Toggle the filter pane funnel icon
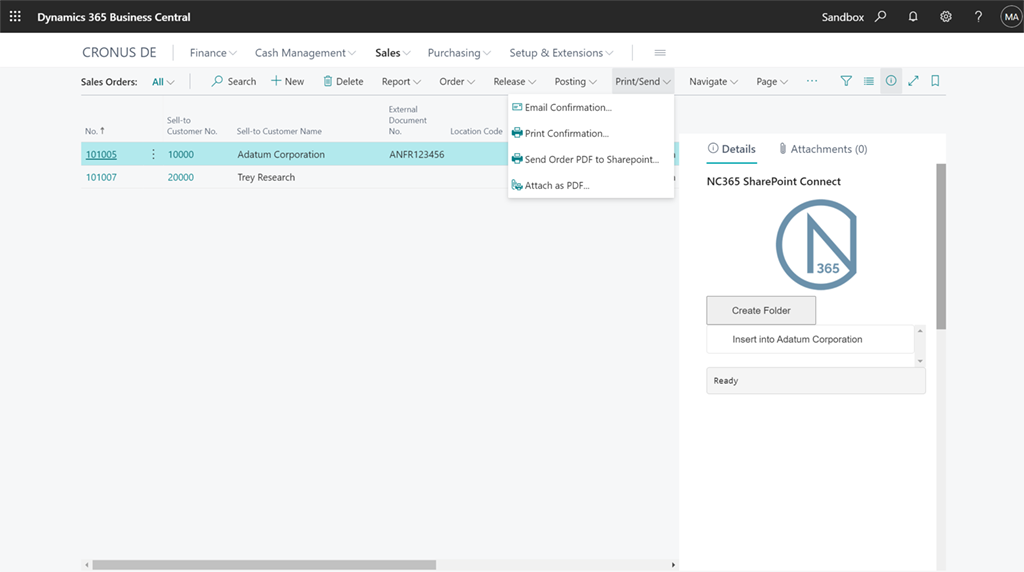This screenshot has height=572, width=1024. [x=846, y=81]
